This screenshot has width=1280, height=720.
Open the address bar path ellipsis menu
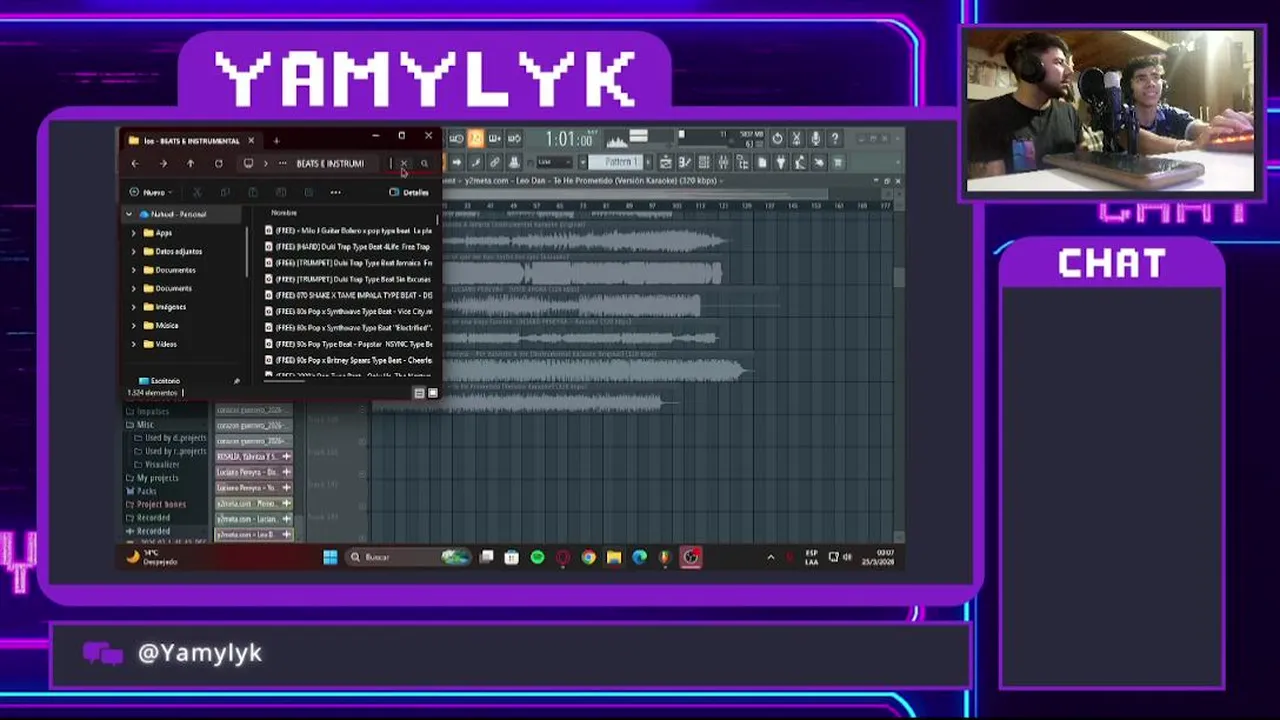[282, 163]
